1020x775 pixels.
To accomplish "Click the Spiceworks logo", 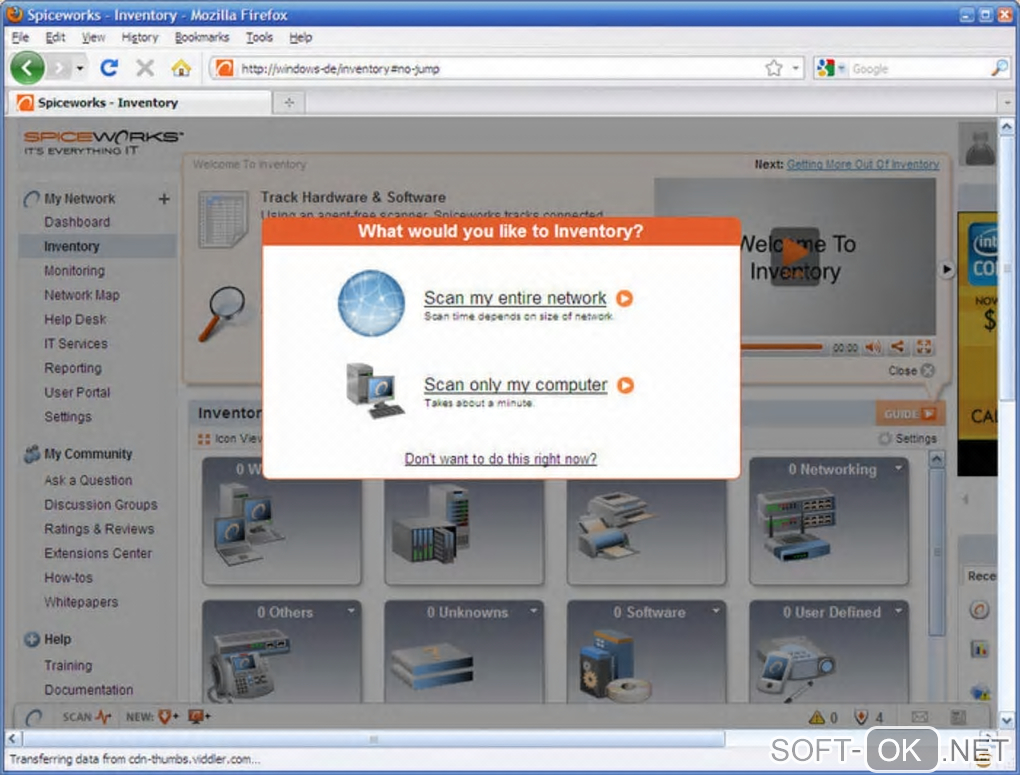I will pos(103,142).
